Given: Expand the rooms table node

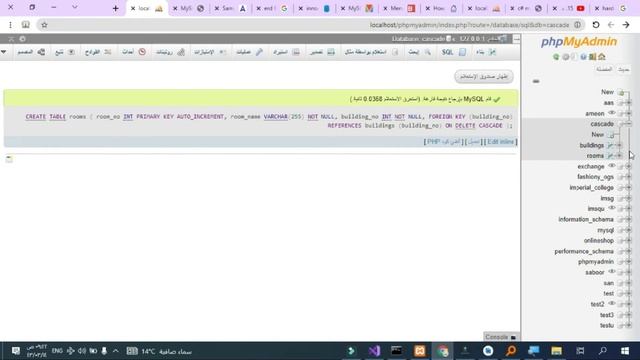Looking at the screenshot, I should coord(619,156).
